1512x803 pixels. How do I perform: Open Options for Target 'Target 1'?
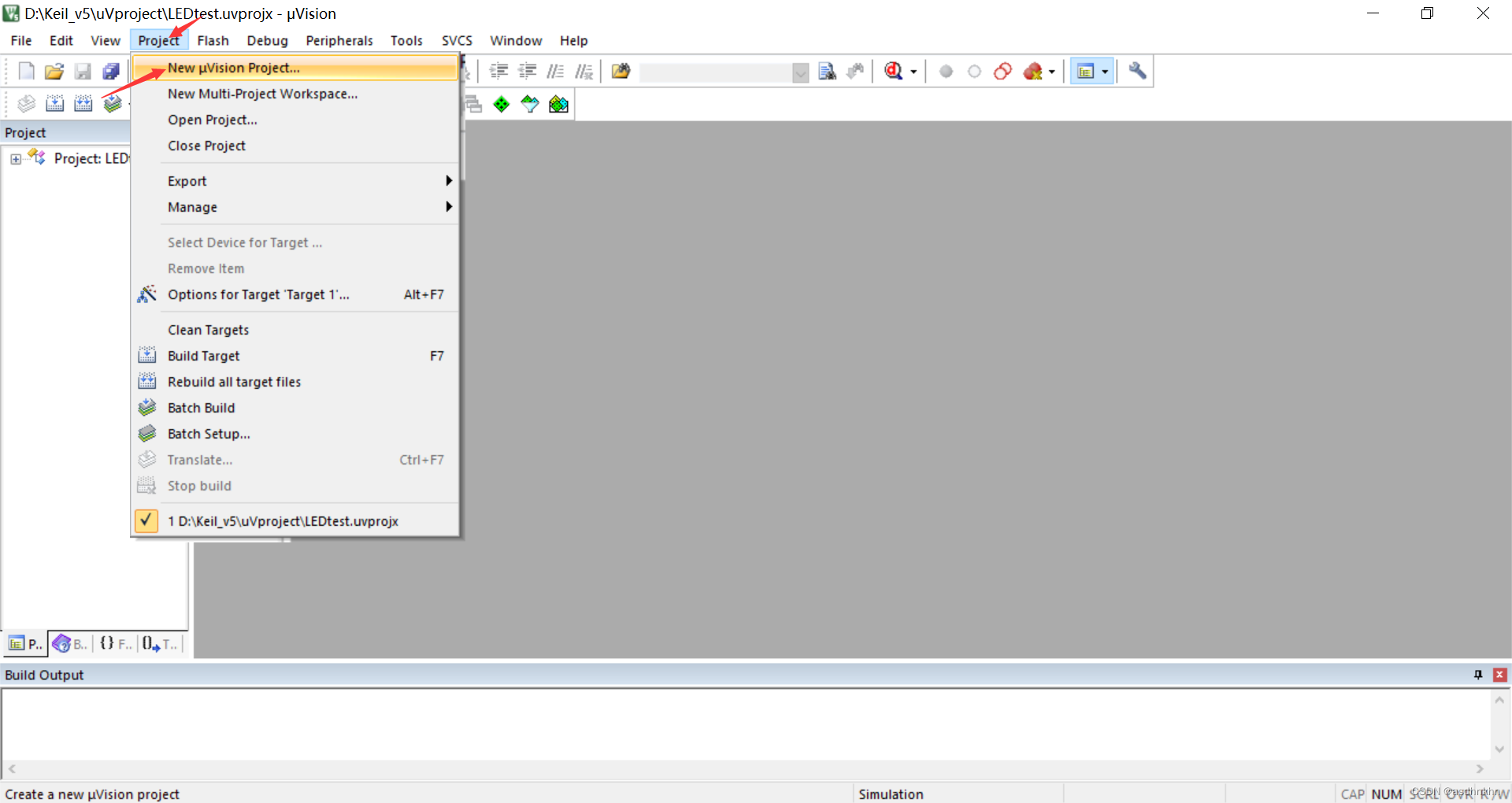pyautogui.click(x=295, y=294)
